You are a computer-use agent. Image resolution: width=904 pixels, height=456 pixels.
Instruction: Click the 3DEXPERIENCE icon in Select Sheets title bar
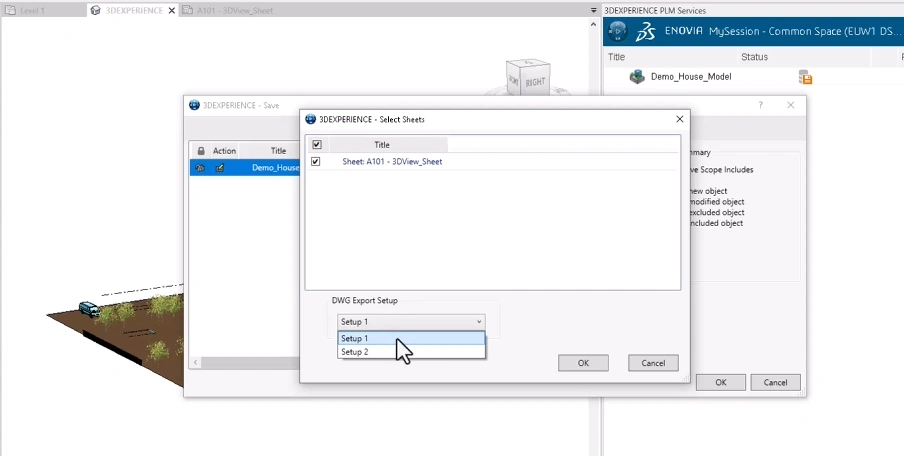point(311,119)
